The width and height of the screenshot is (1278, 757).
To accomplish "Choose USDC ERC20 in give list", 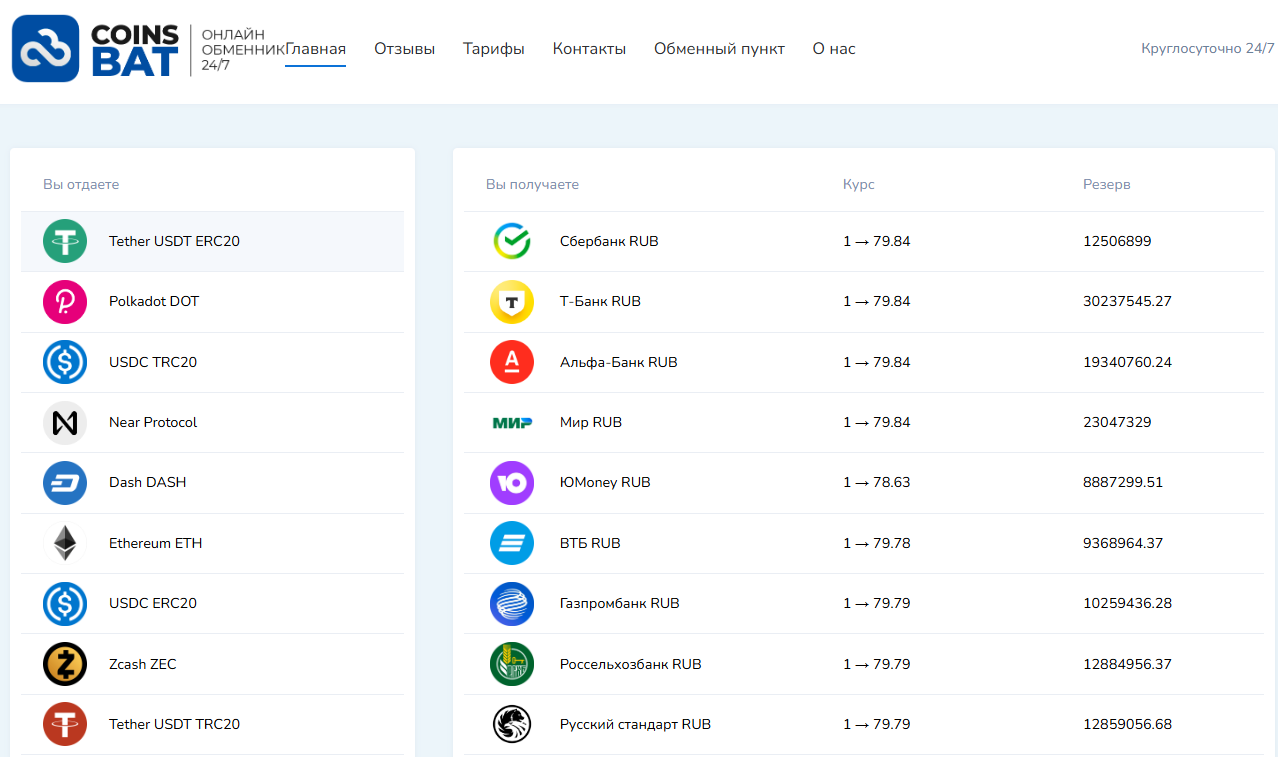I will coord(153,604).
